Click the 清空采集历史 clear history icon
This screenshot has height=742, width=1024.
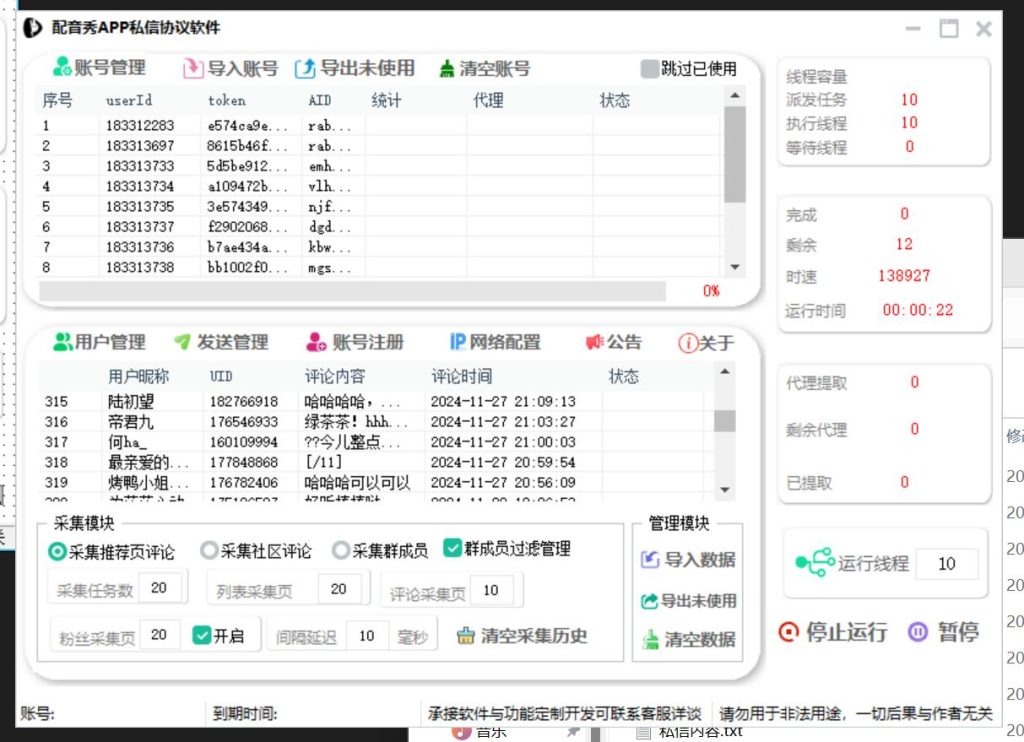[466, 636]
